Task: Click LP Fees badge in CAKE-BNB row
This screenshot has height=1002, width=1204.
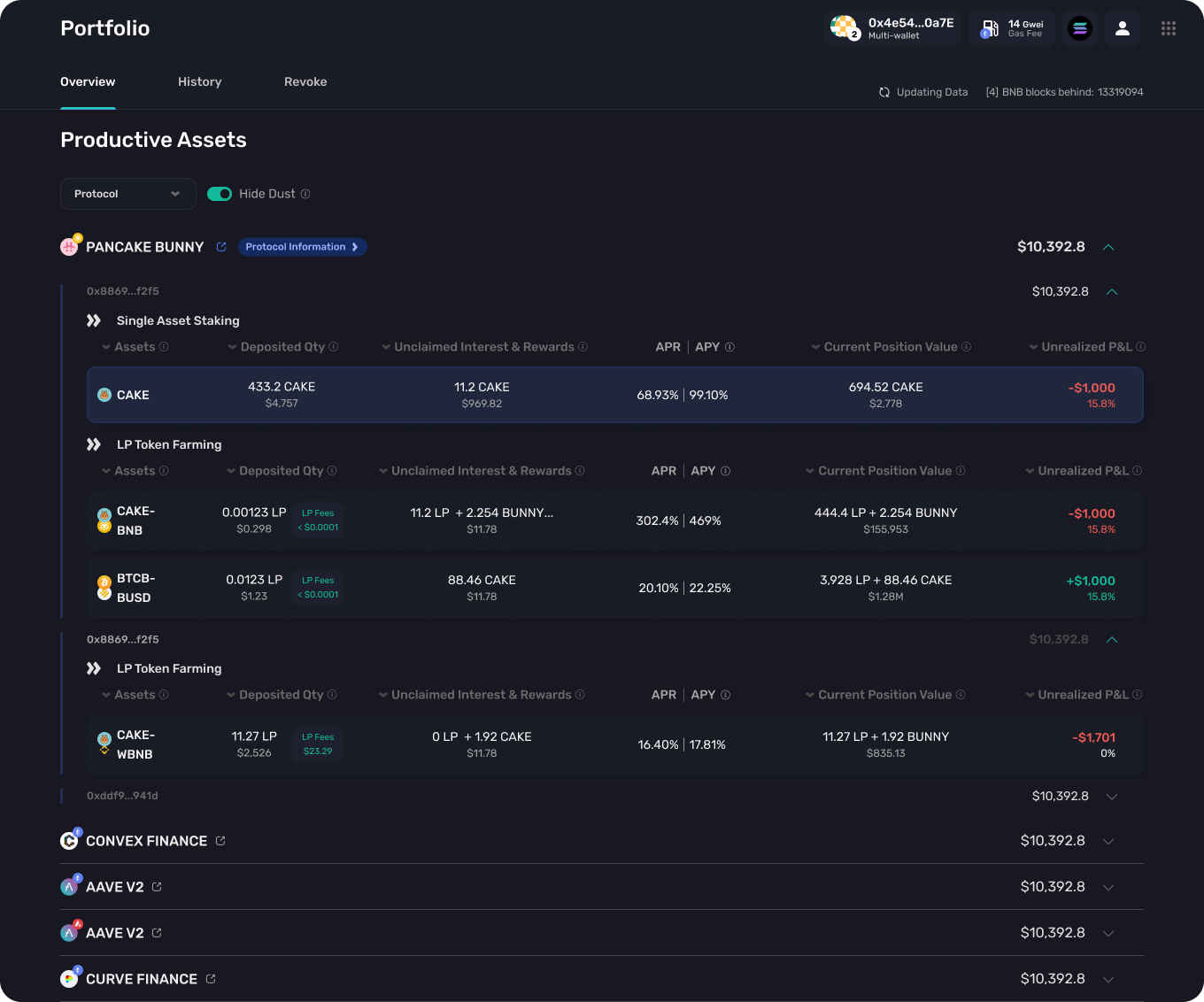Action: [318, 520]
